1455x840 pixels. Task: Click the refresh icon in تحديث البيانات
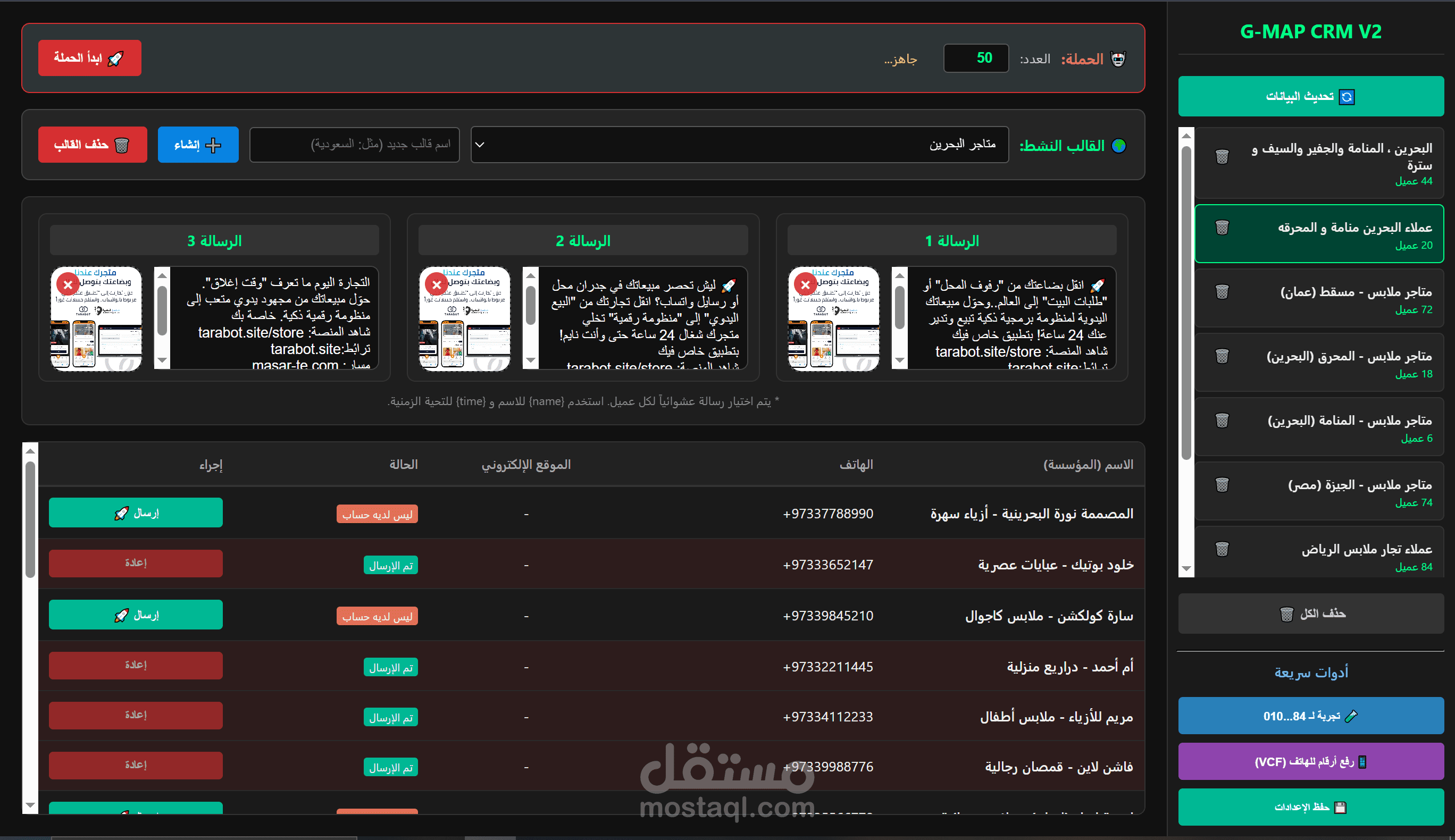click(1347, 97)
